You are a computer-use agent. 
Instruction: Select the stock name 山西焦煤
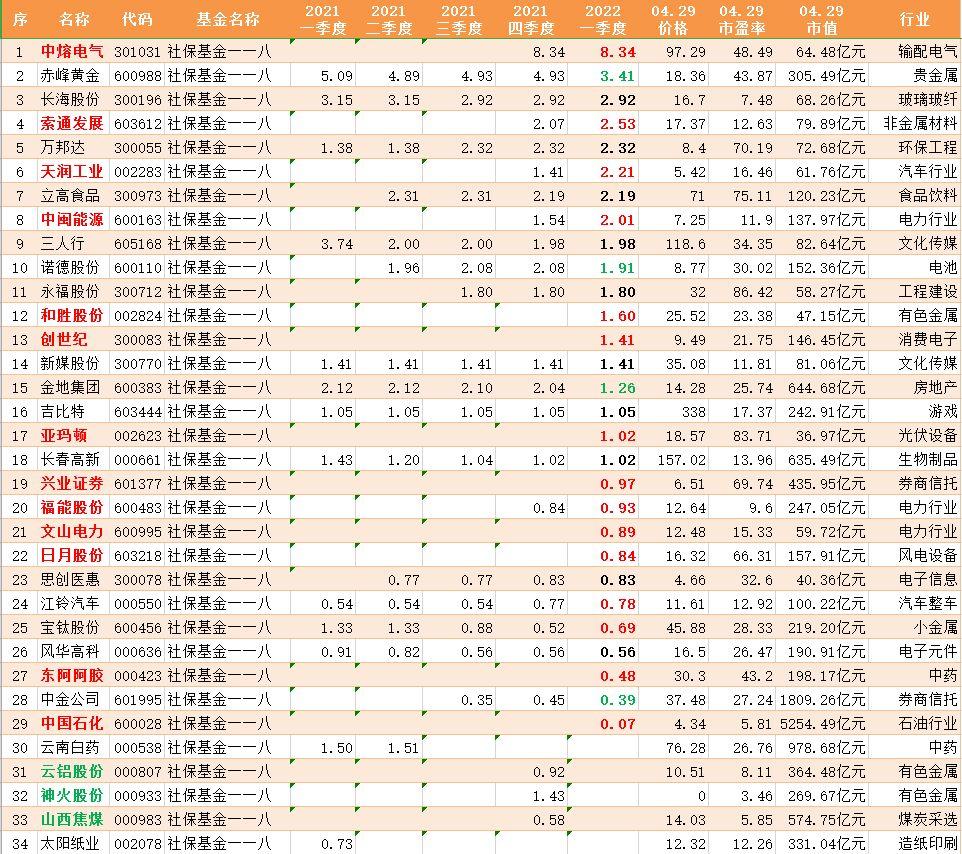pyautogui.click(x=72, y=820)
